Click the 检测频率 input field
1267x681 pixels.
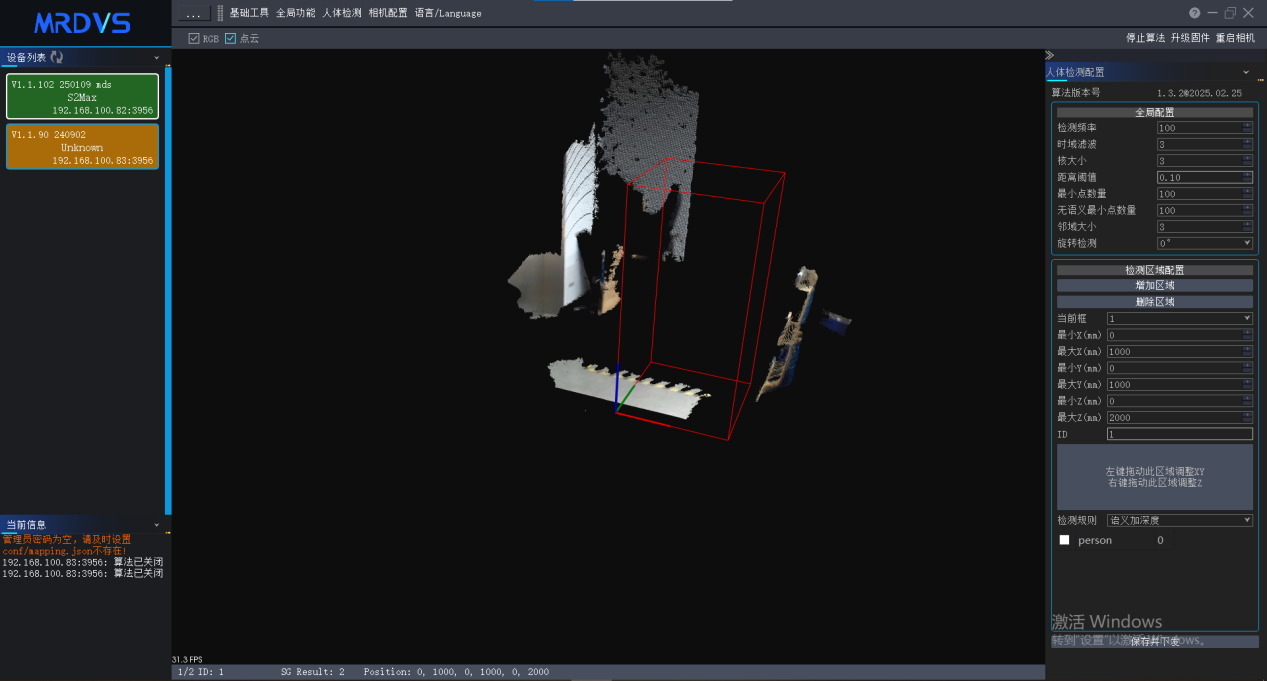[x=1204, y=128]
